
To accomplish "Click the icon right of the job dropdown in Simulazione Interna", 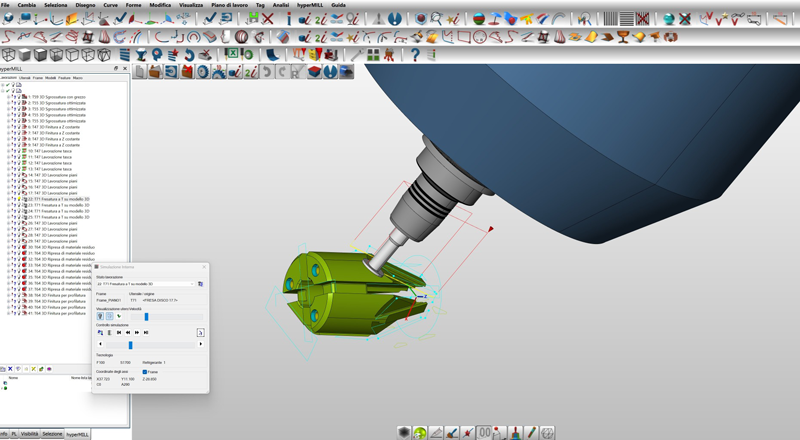I will [x=201, y=284].
